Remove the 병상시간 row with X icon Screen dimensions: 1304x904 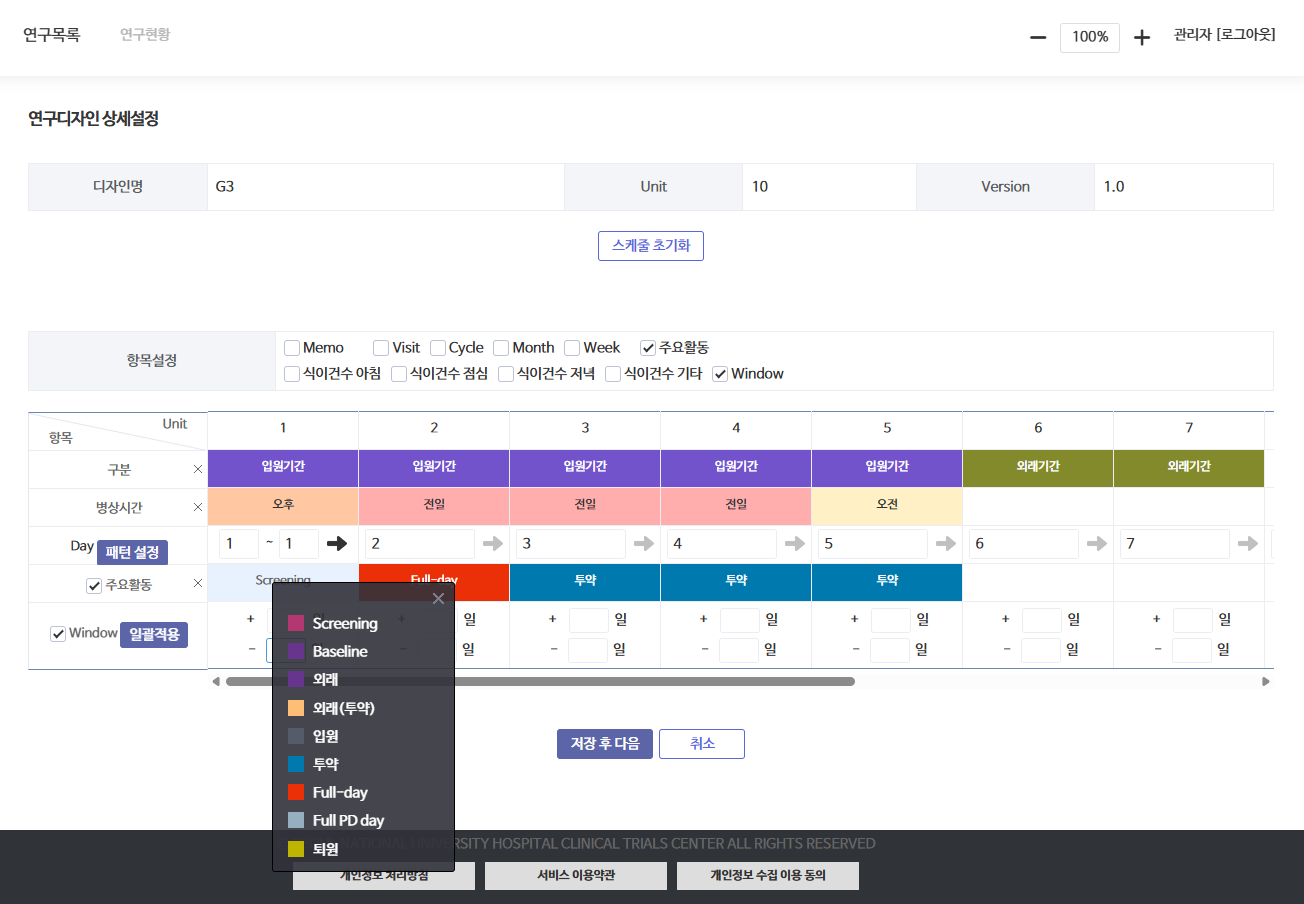[x=197, y=507]
